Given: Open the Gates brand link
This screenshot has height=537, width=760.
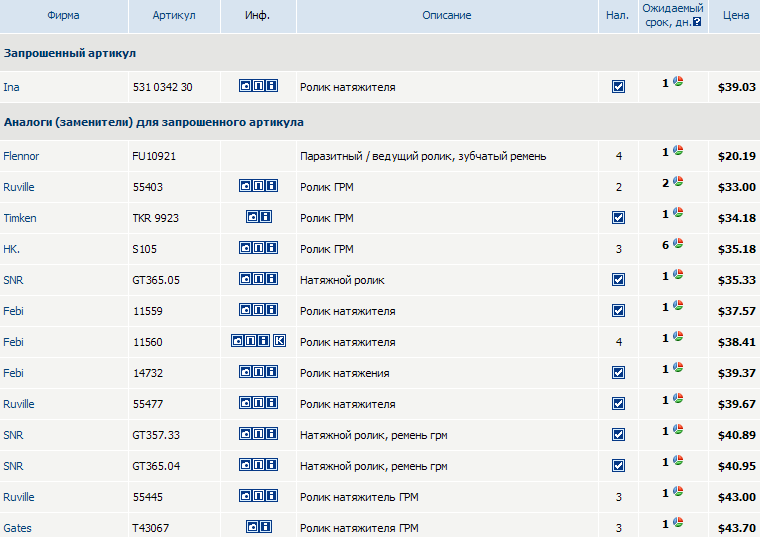Looking at the screenshot, I should (17, 528).
